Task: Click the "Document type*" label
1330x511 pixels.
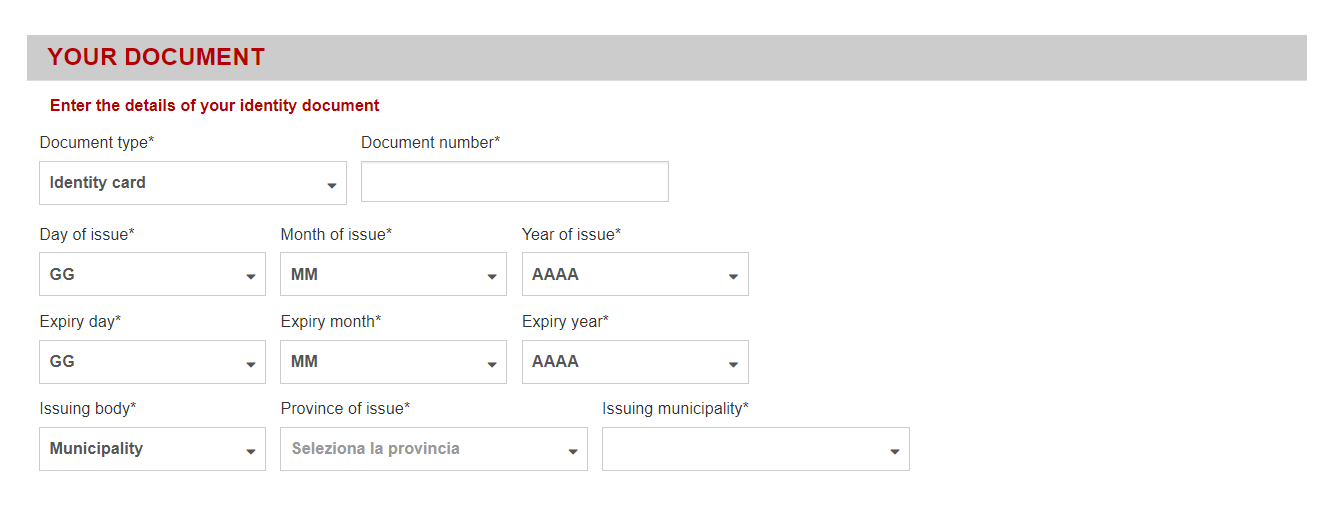Action: pos(97,143)
